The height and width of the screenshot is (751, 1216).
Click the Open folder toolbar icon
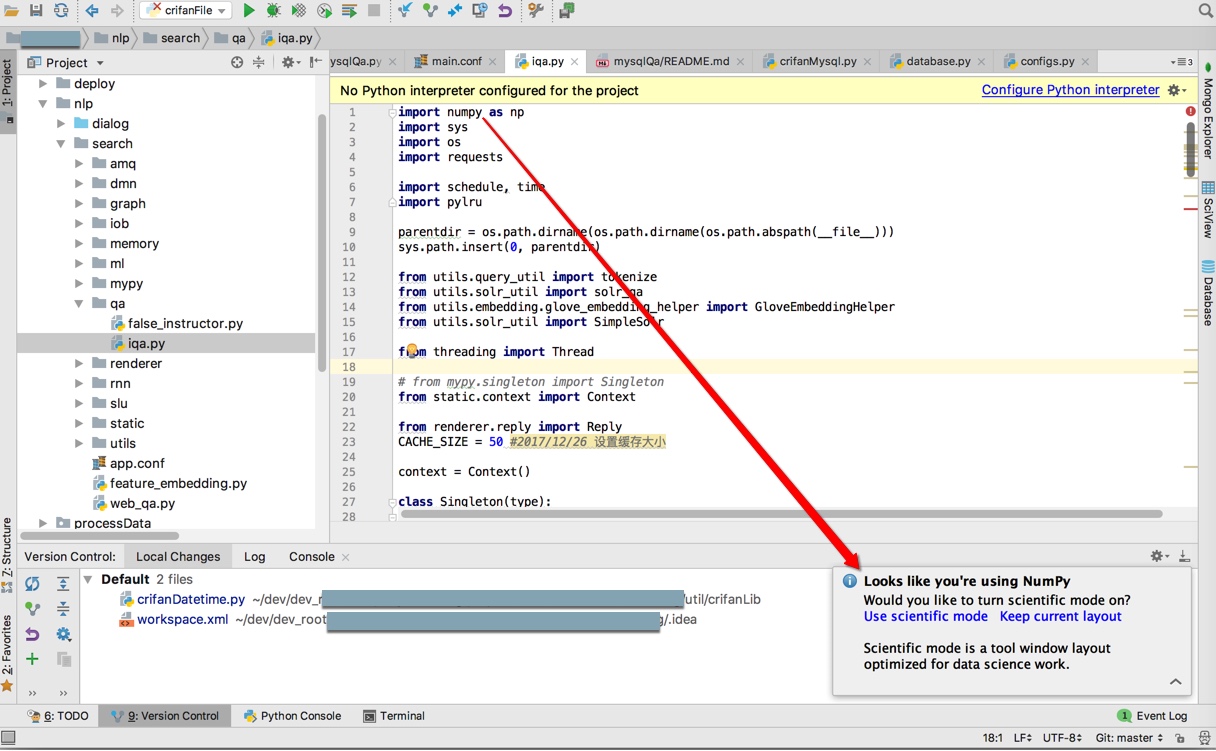click(11, 11)
